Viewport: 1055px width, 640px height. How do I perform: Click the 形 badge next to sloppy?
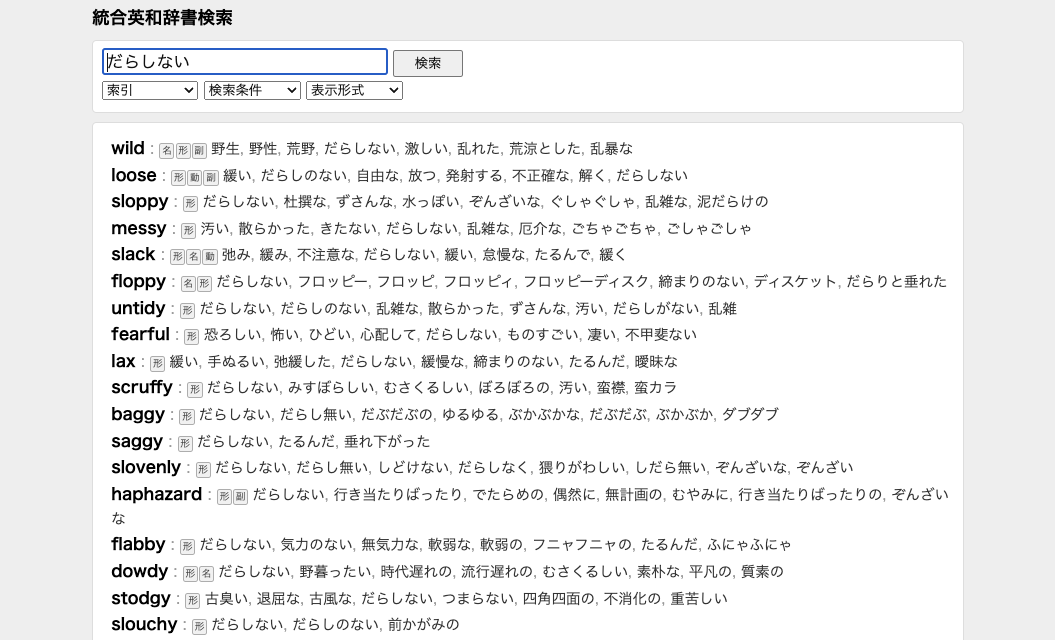[189, 202]
